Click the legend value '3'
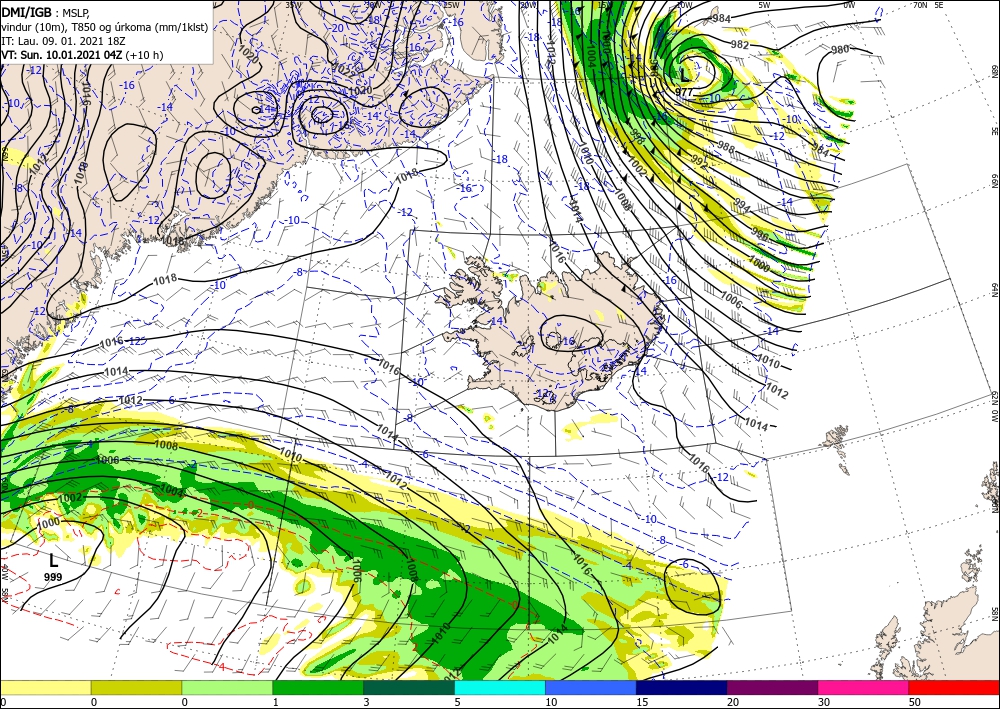The width and height of the screenshot is (1000, 709). [x=367, y=702]
